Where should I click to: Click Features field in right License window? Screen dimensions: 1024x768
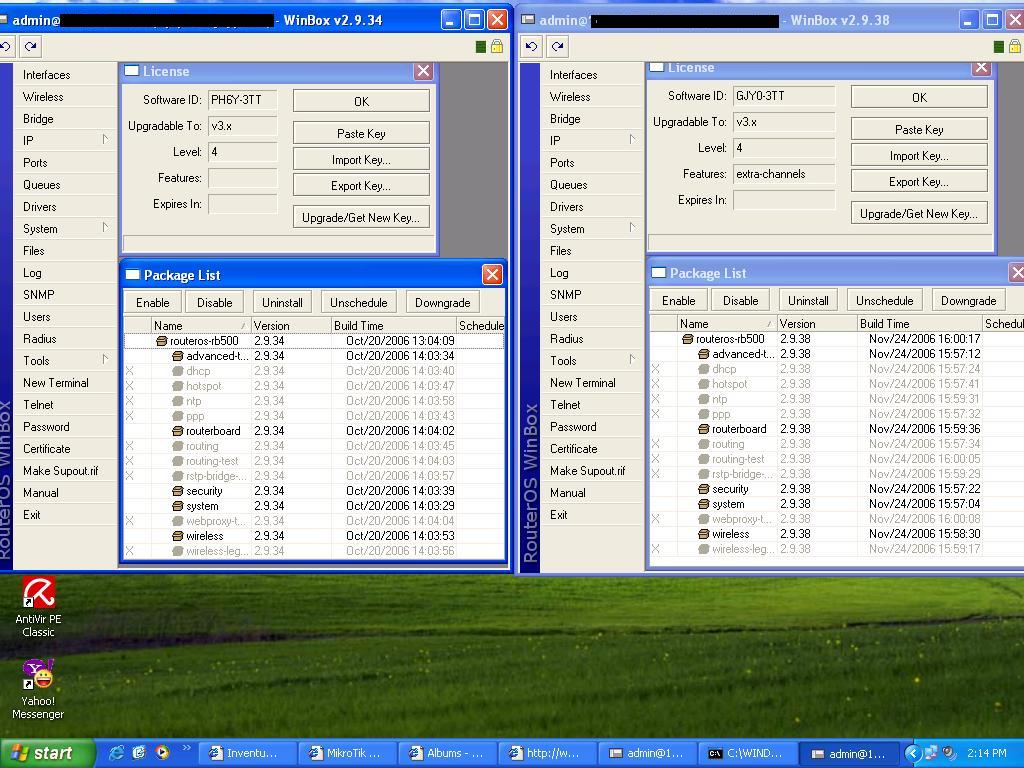(x=784, y=174)
